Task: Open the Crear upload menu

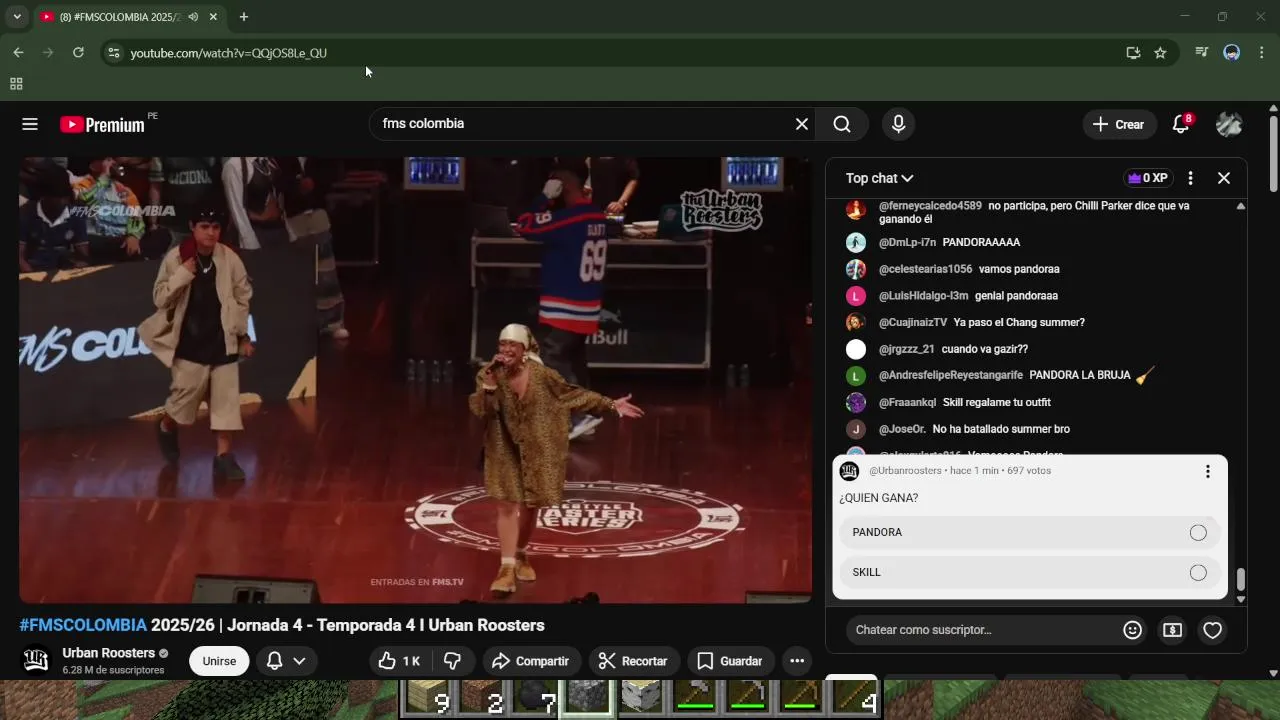Action: pyautogui.click(x=1118, y=124)
